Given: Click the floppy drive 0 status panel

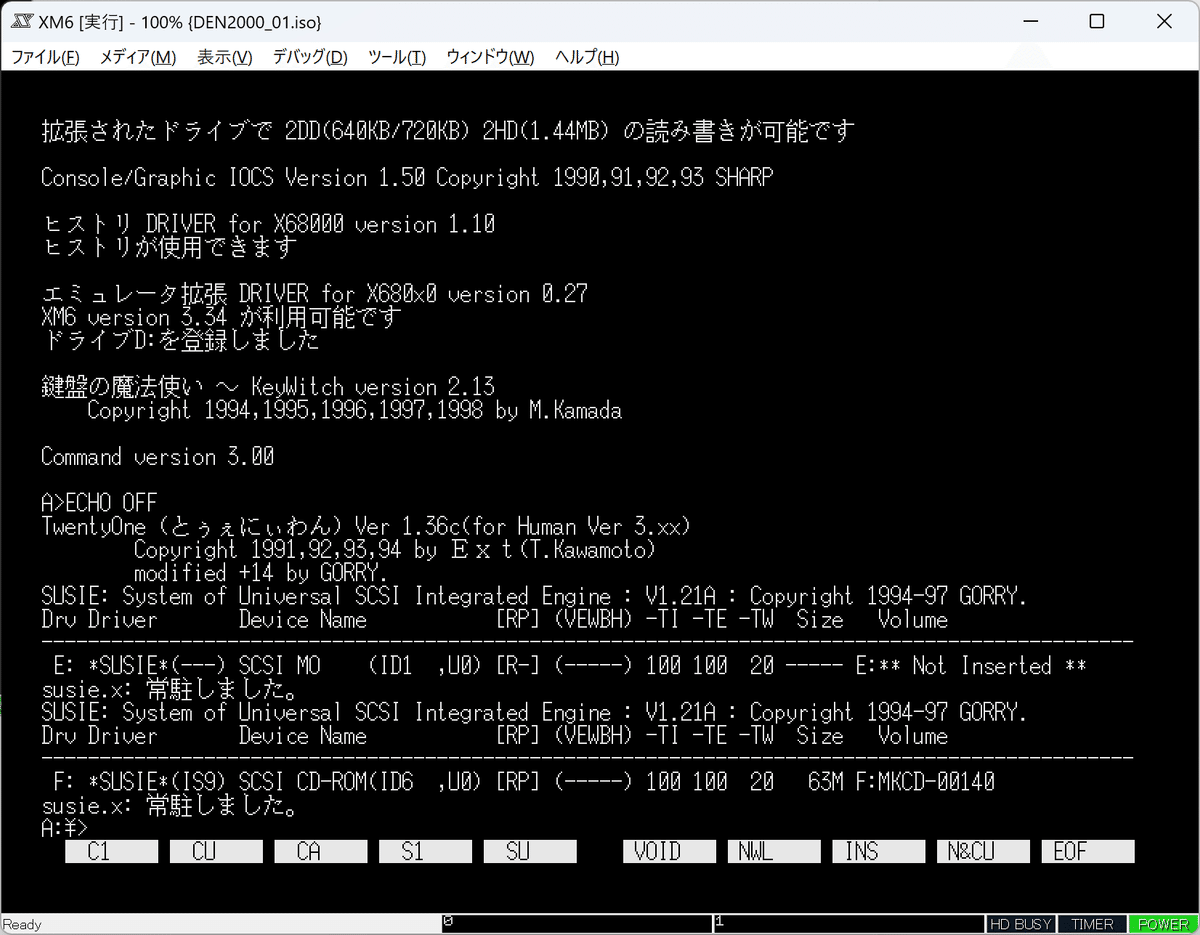Looking at the screenshot, I should (x=577, y=925).
